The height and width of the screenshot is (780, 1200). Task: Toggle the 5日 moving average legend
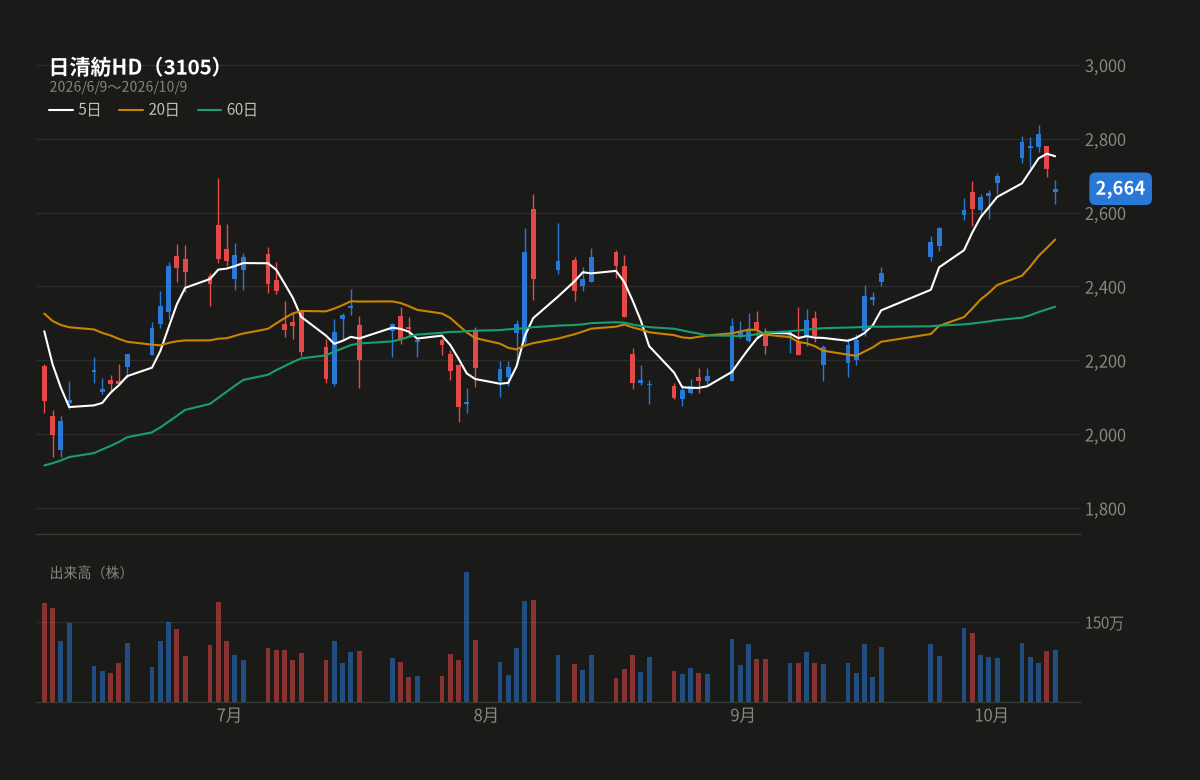(x=75, y=110)
